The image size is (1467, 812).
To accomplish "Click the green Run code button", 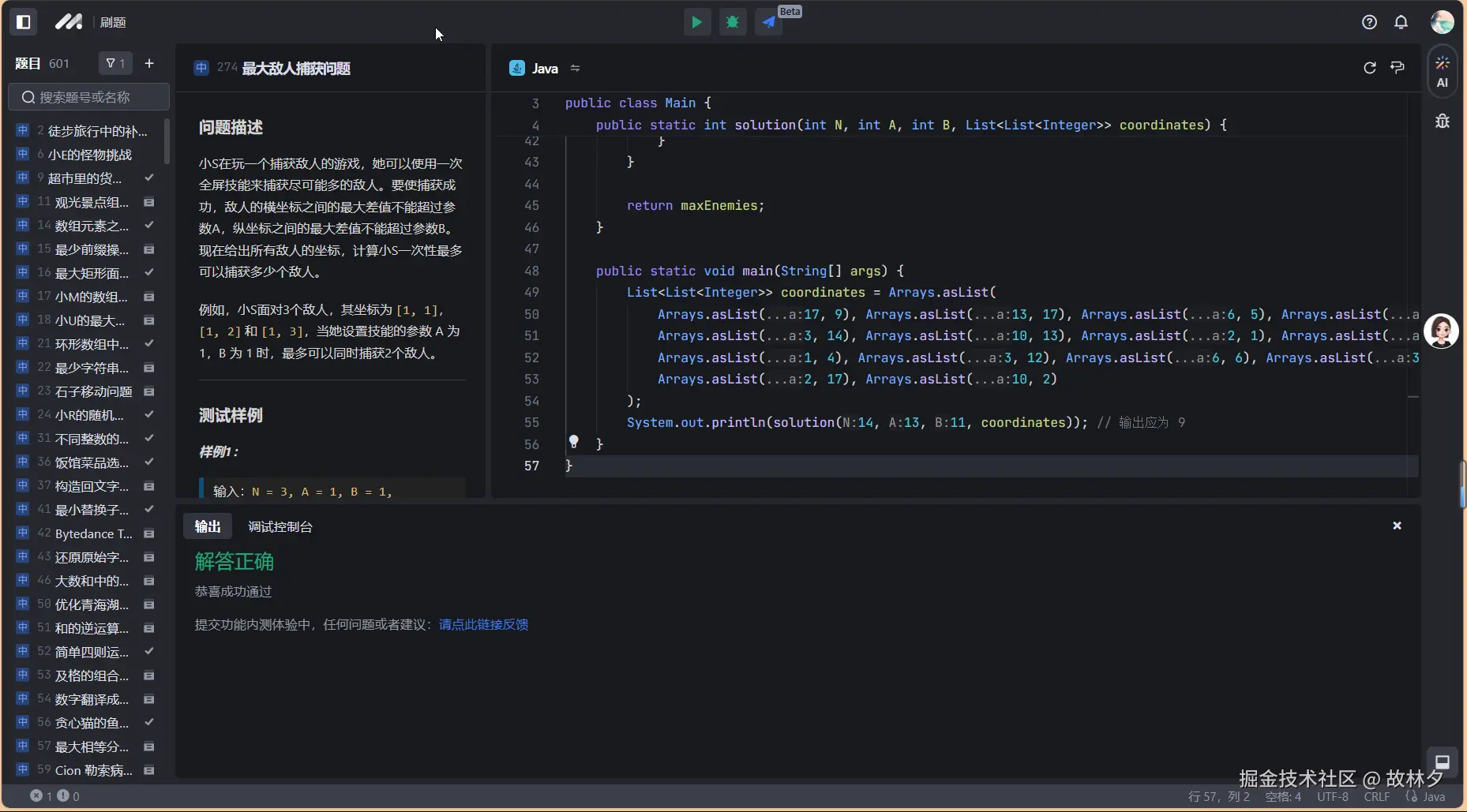I will (696, 22).
